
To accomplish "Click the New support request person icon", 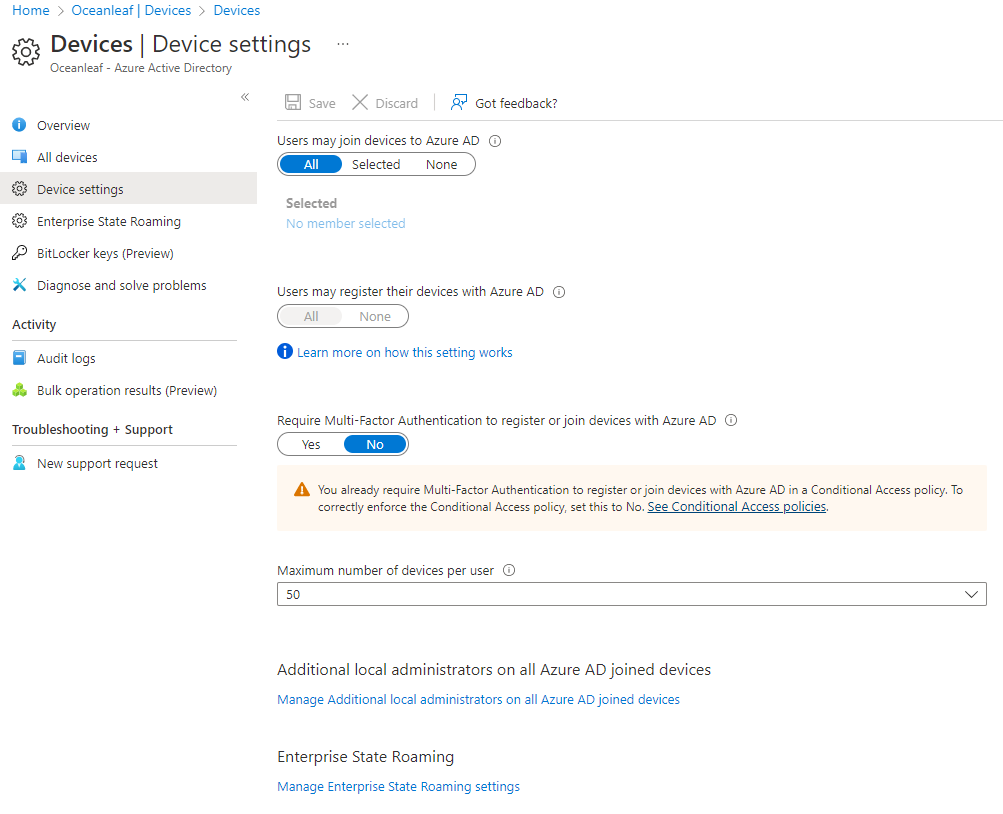I will tap(19, 462).
